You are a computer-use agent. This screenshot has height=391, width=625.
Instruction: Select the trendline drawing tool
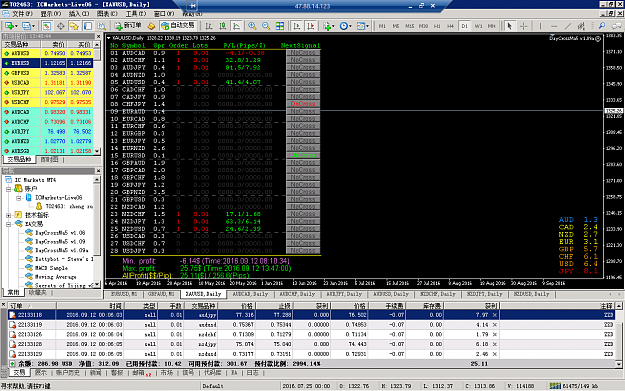tap(568, 26)
